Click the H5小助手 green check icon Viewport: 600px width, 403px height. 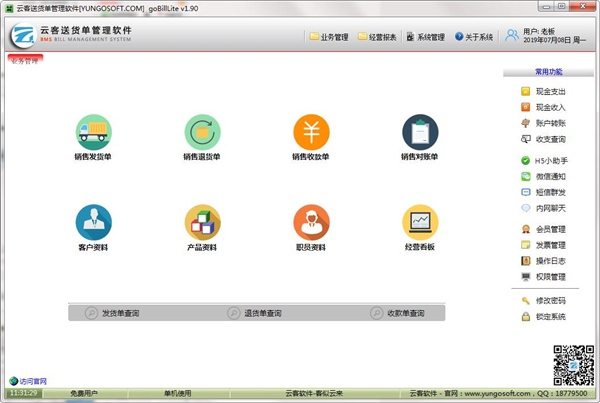coord(526,161)
